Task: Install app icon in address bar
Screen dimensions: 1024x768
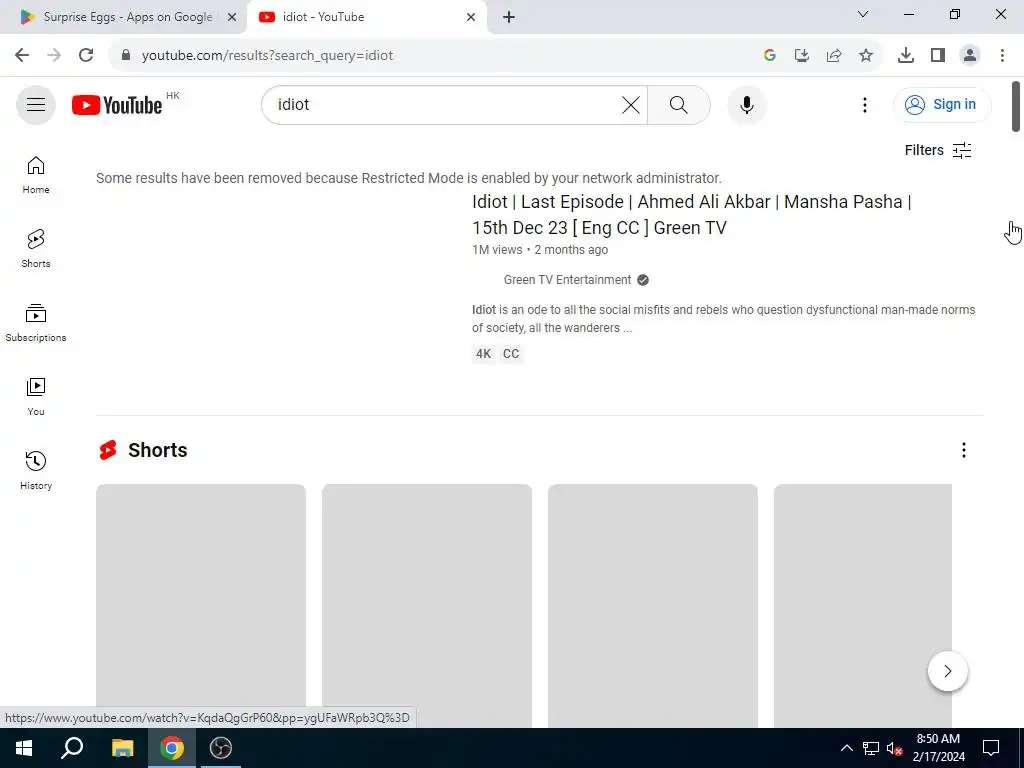Action: pos(801,56)
